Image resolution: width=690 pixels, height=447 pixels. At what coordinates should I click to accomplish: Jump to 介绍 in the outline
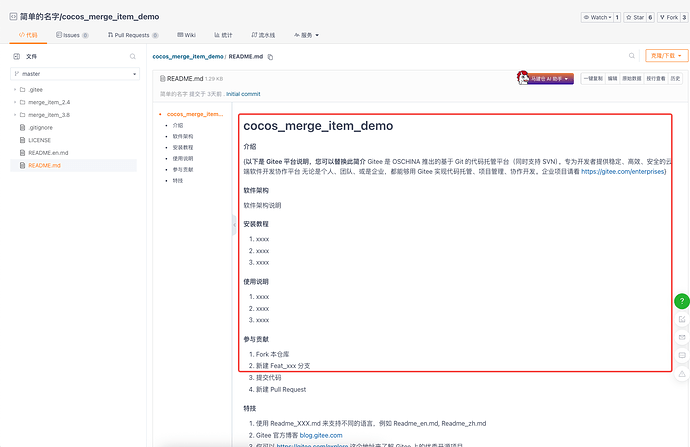(178, 125)
